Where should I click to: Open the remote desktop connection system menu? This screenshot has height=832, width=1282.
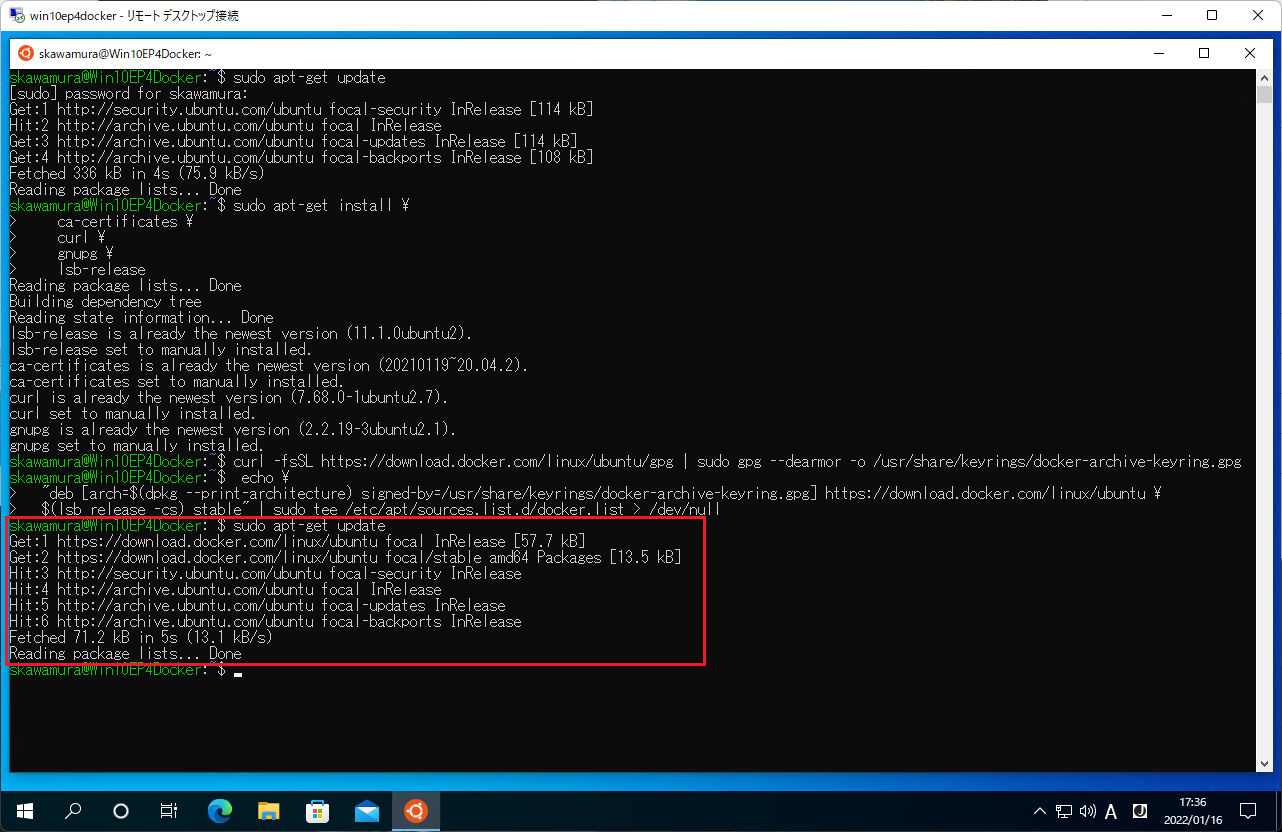pos(15,15)
